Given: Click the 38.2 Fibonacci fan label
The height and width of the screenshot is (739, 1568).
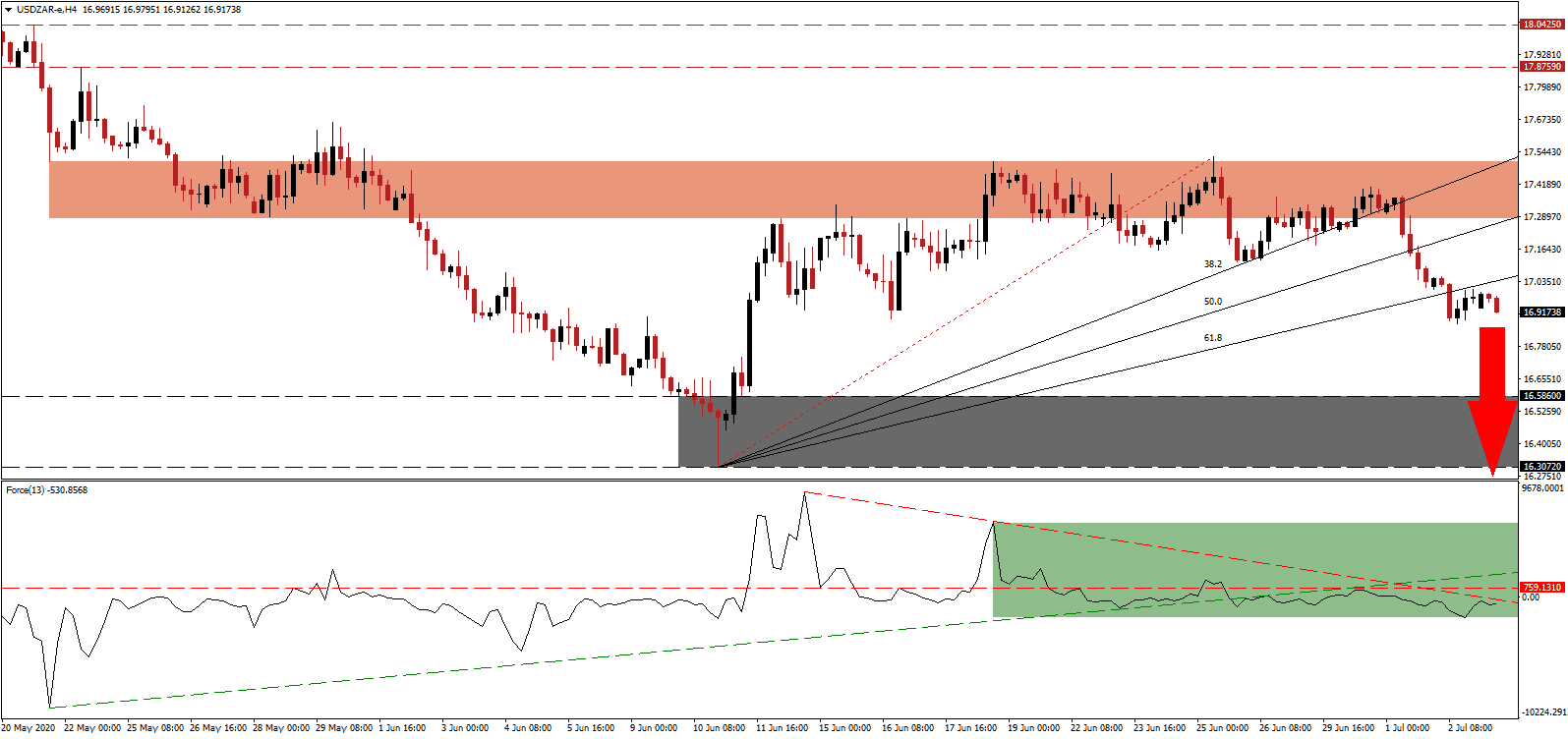Looking at the screenshot, I should (1213, 264).
